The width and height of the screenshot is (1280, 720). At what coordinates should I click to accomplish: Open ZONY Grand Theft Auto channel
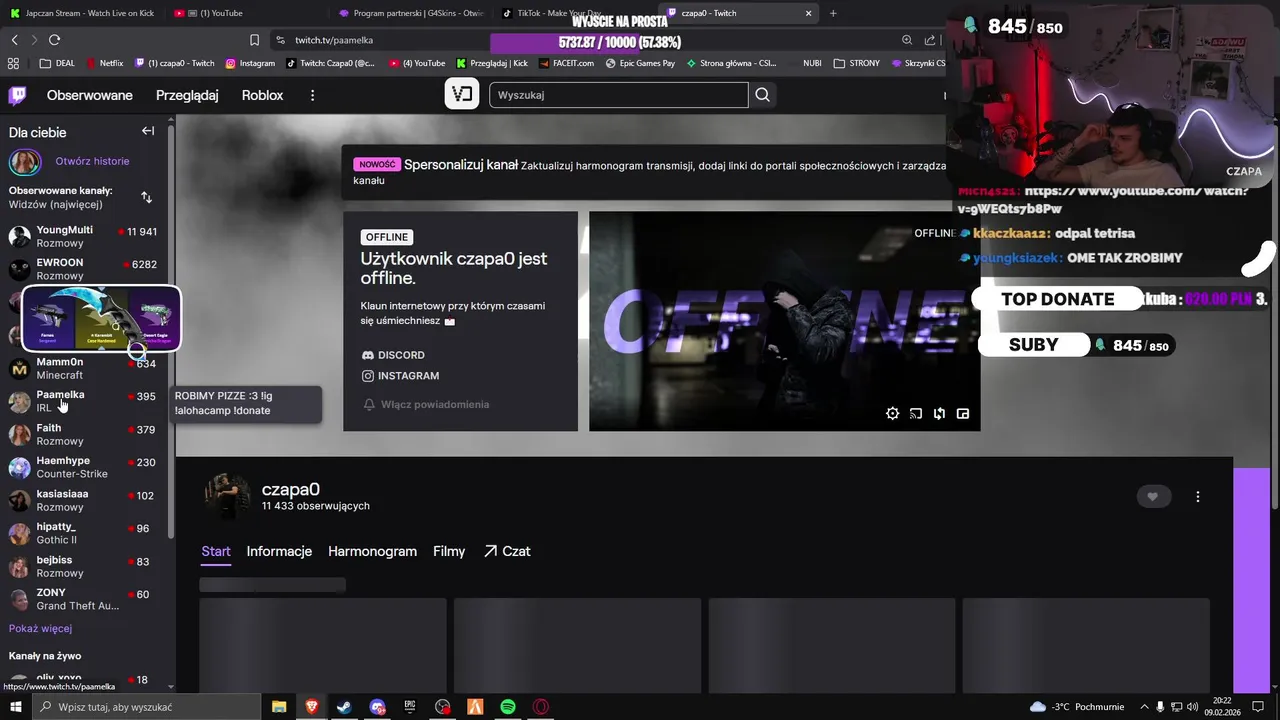(x=85, y=599)
